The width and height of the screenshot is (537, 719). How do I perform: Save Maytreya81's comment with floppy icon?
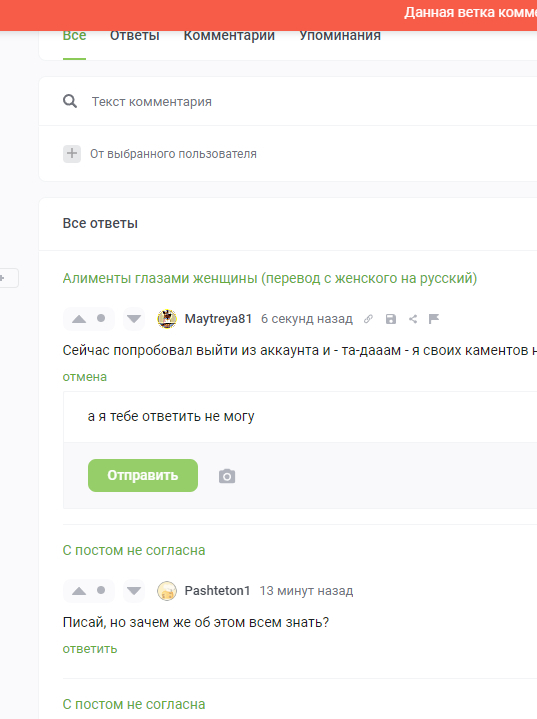click(x=391, y=319)
